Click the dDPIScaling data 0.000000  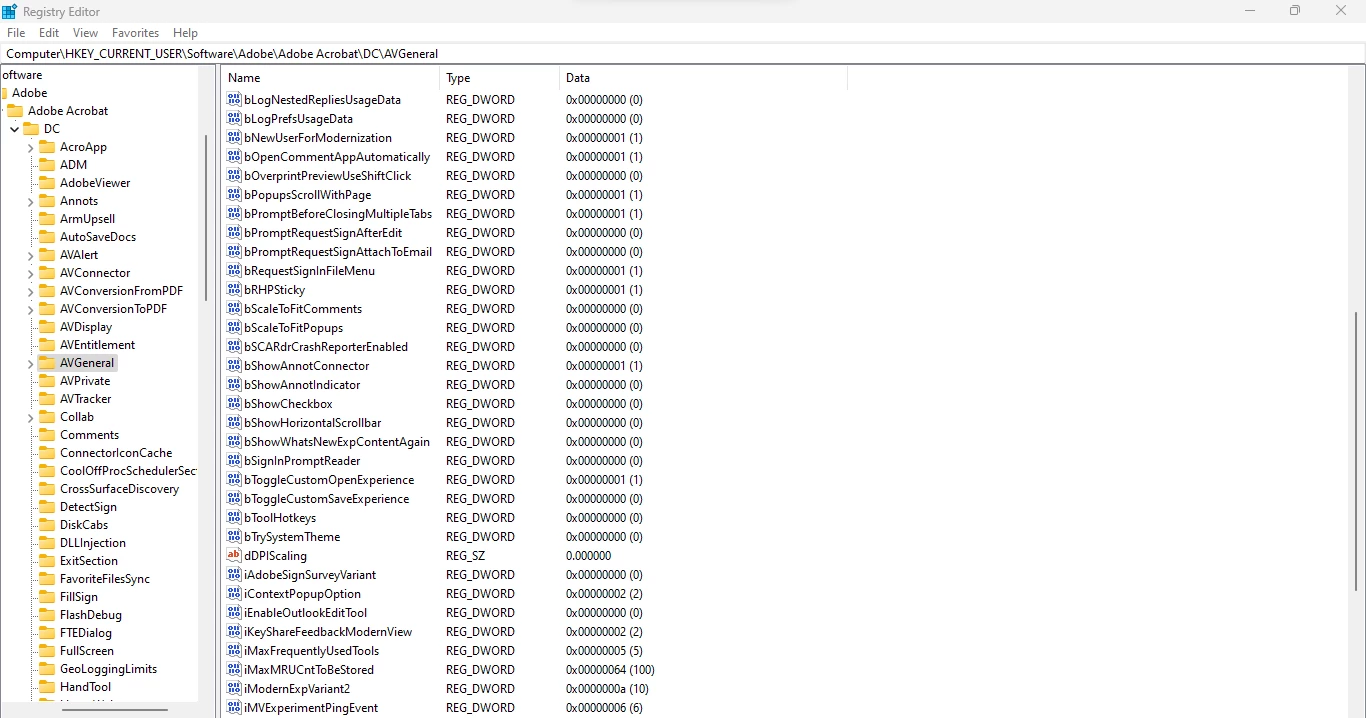(588, 556)
